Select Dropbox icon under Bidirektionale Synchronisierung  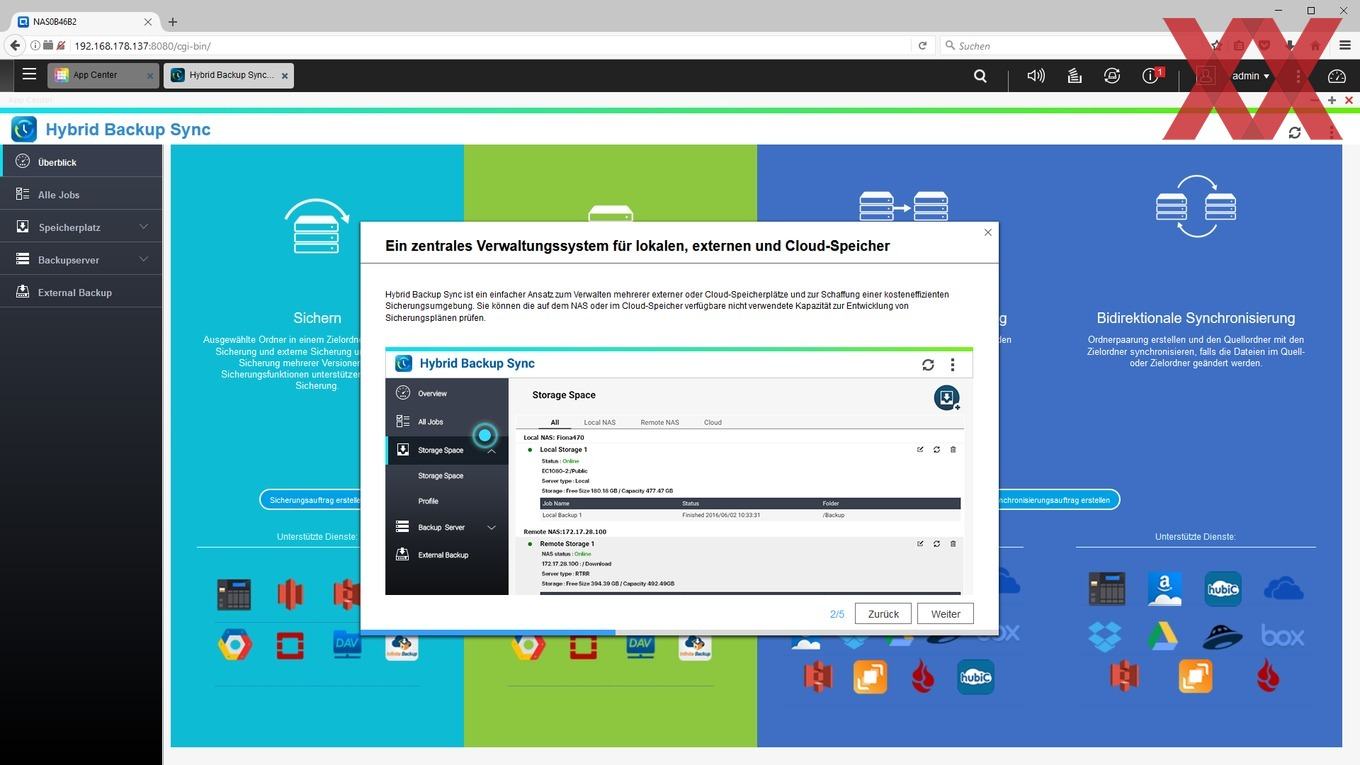pos(1106,635)
